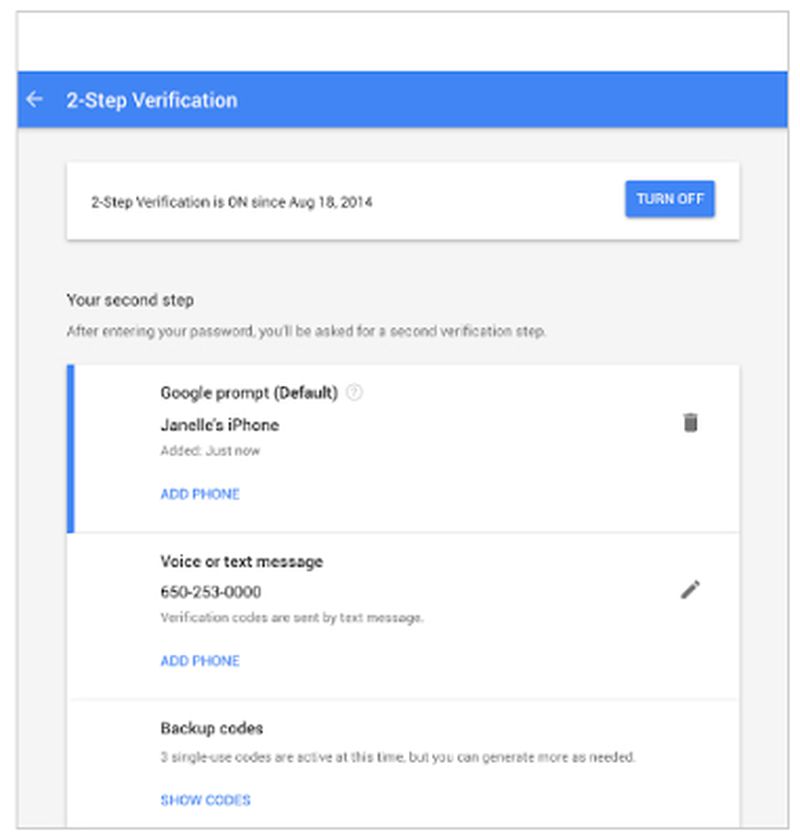This screenshot has height=840, width=800.
Task: Delete Janelle's iPhone using the trash icon
Action: coord(689,424)
